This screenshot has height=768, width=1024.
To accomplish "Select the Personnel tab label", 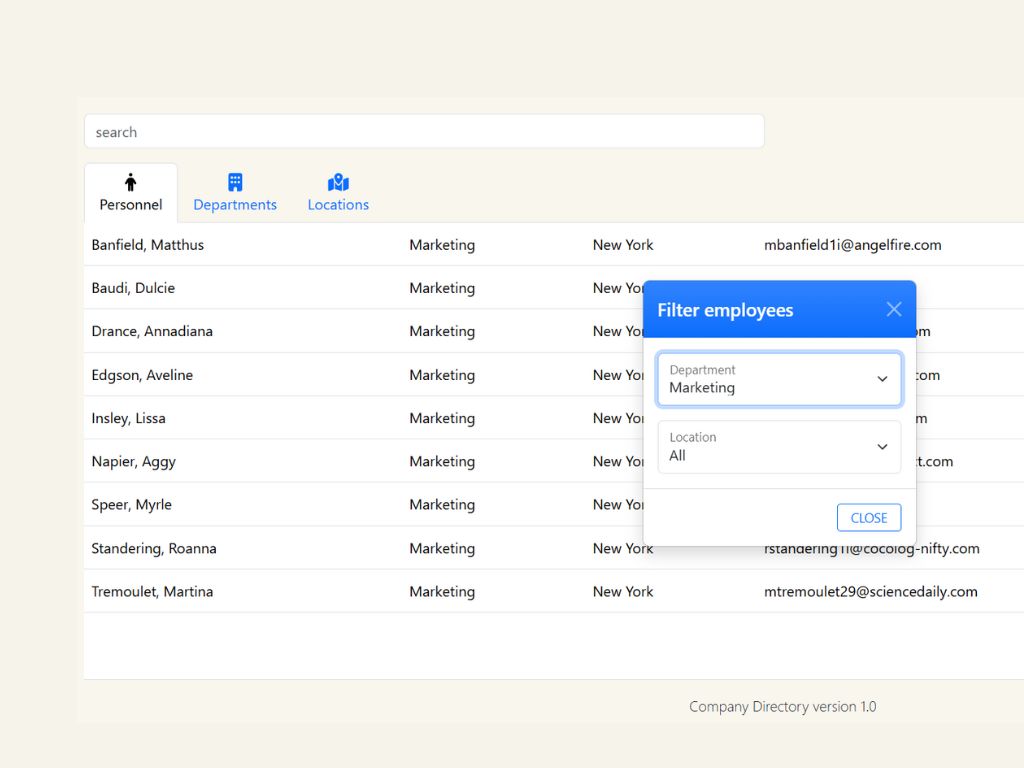I will click(130, 205).
